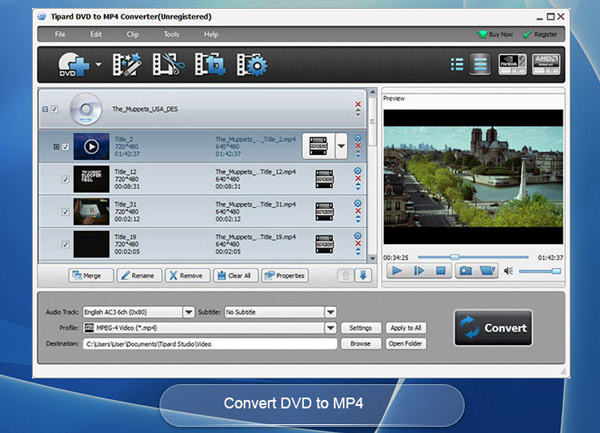The height and width of the screenshot is (433, 600).
Task: Click Title_31 output format icon
Action: [x=324, y=212]
